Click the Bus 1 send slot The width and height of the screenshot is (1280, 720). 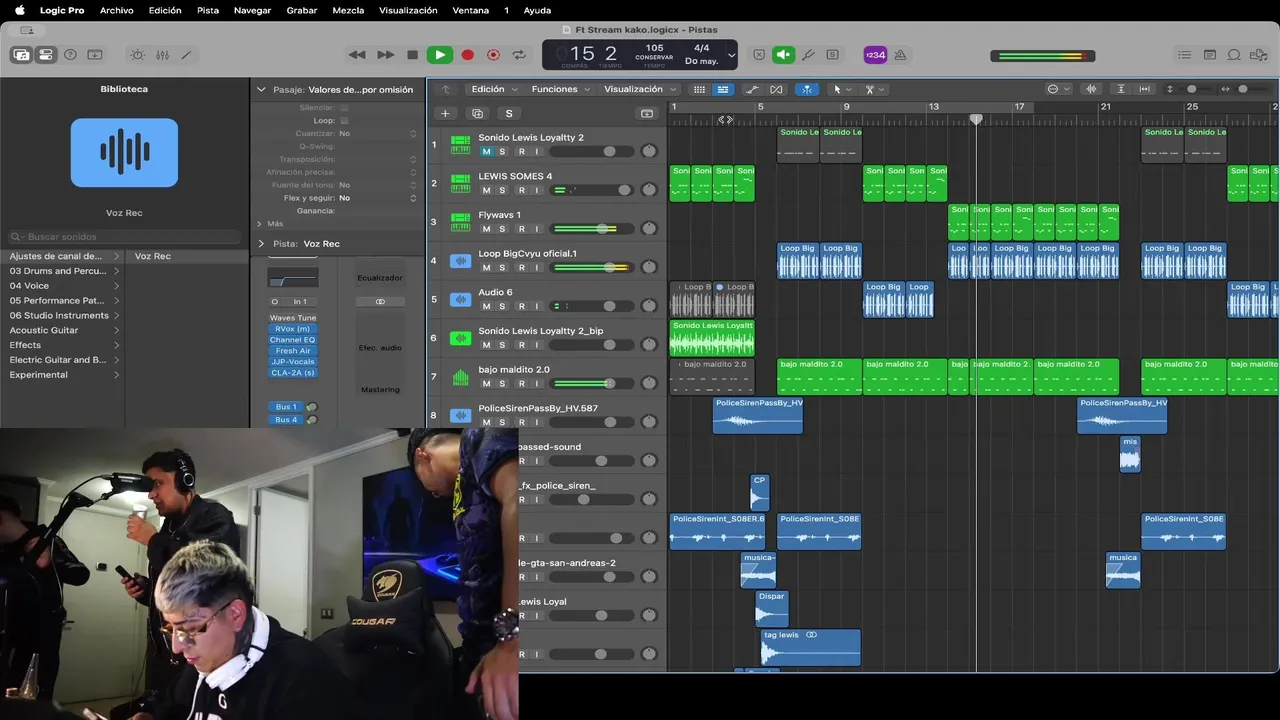pos(286,407)
